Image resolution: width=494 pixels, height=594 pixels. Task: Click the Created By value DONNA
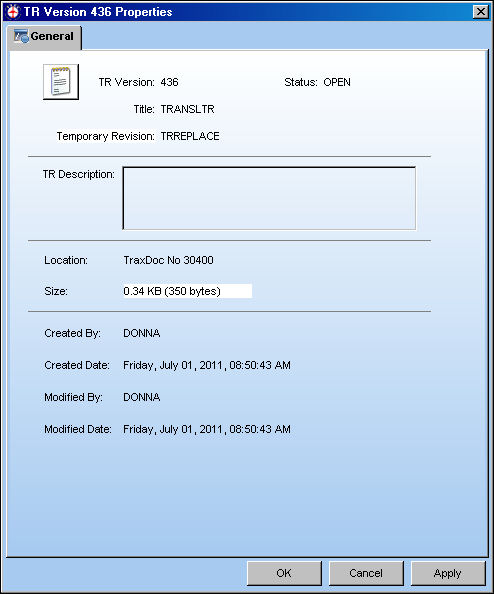(142, 333)
